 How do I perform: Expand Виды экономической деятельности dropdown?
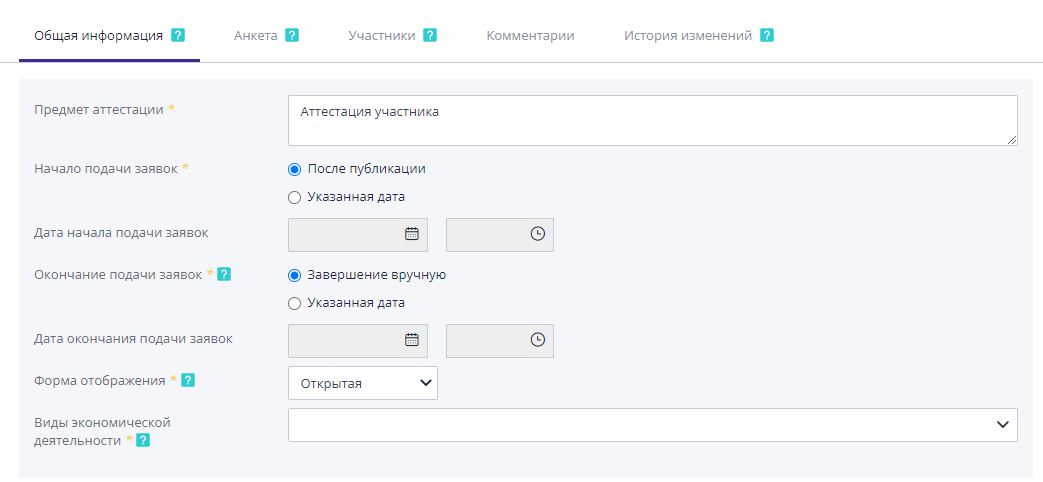652,425
